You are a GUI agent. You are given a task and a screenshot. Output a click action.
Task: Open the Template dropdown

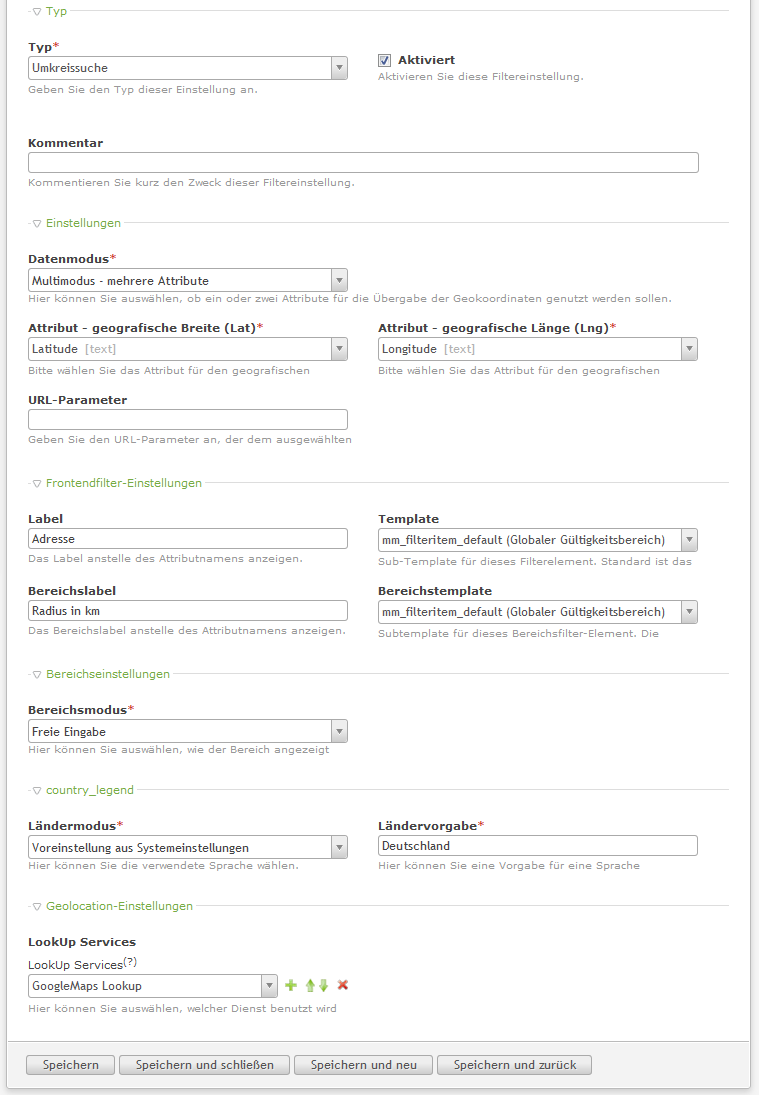[538, 540]
